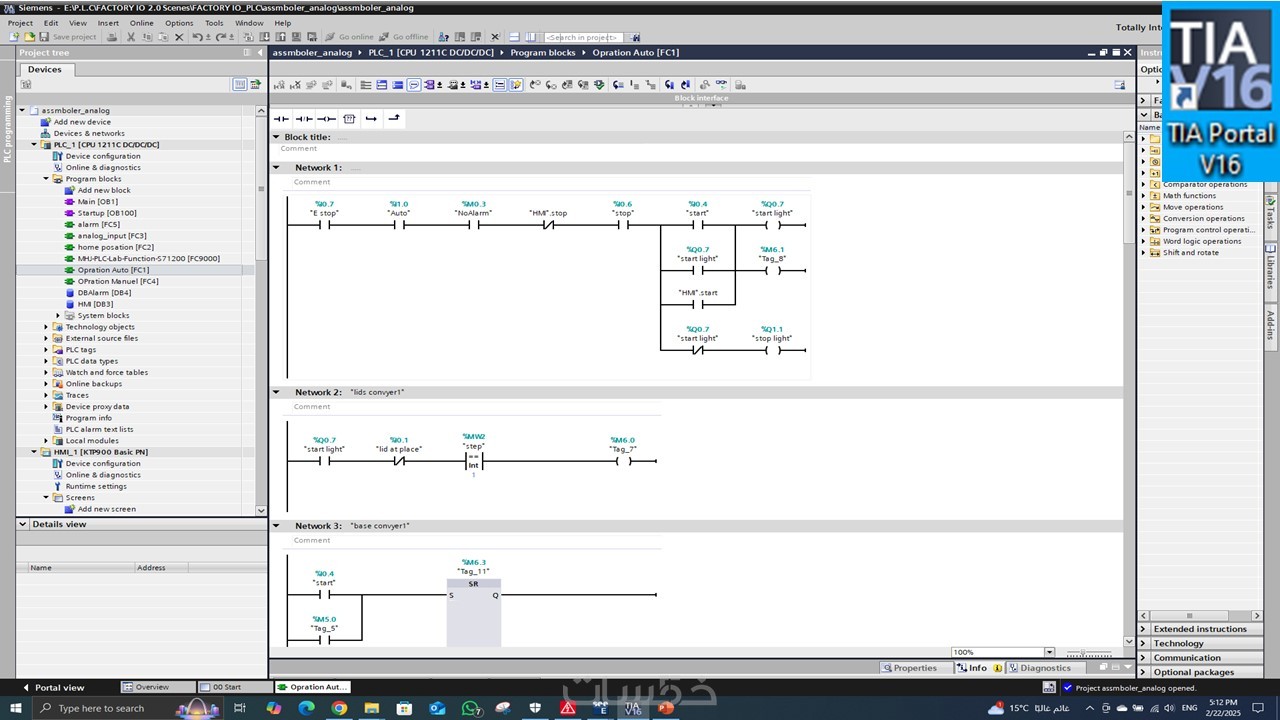Click the Cut scissors icon
This screenshot has width=1280, height=720.
pyautogui.click(x=132, y=37)
